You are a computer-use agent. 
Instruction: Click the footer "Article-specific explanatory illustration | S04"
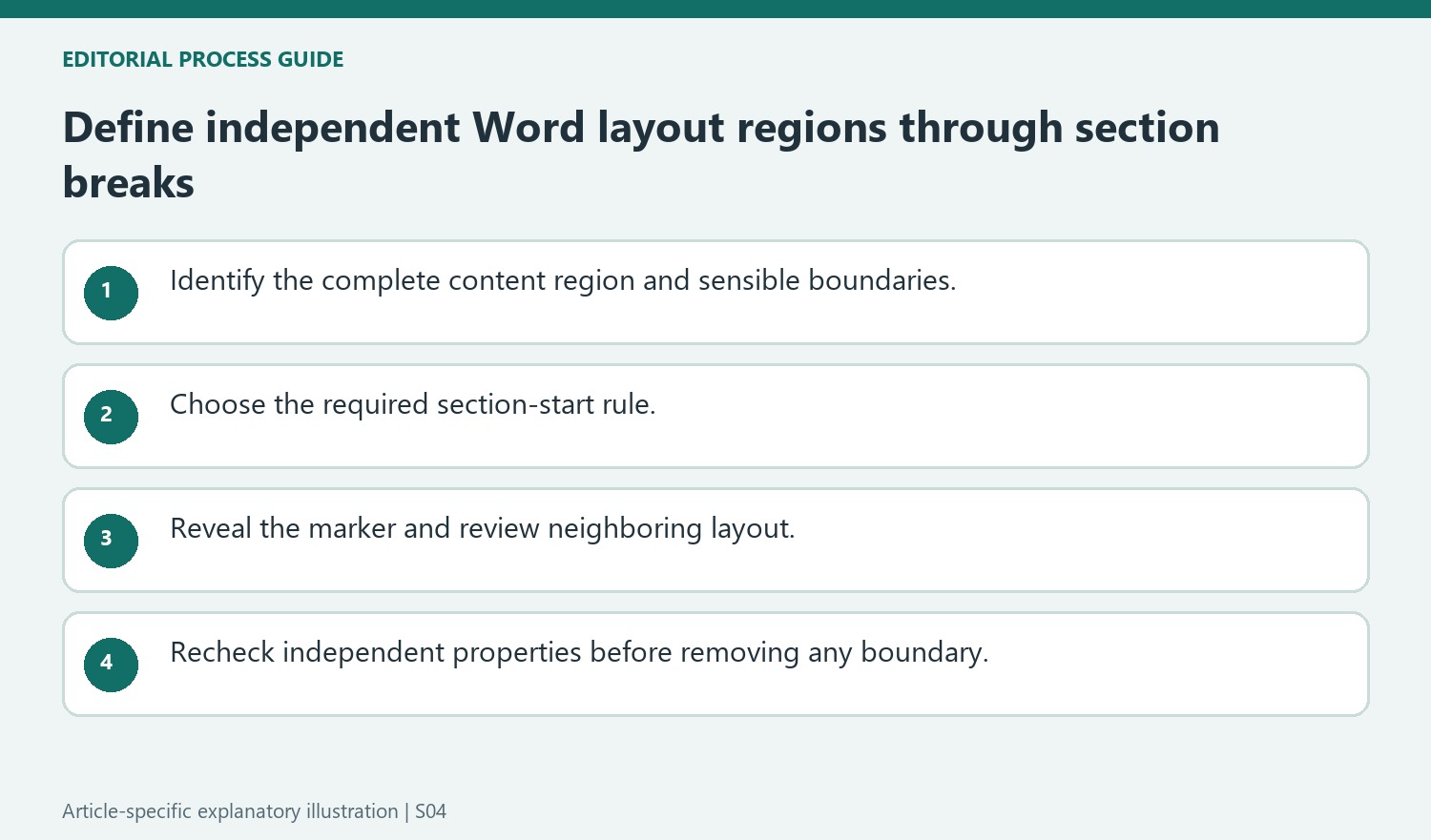click(x=255, y=811)
